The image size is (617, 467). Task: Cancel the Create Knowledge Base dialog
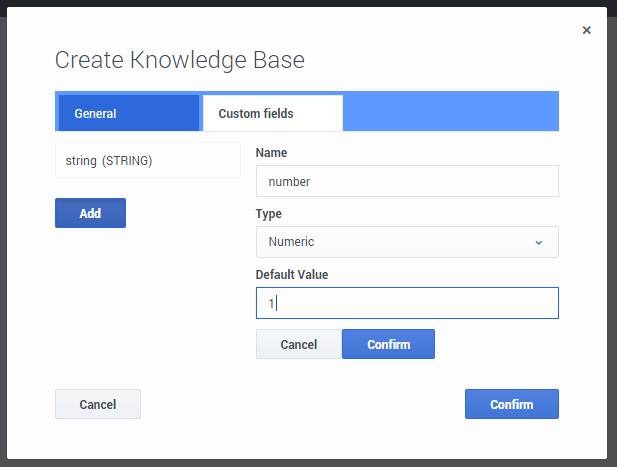[x=97, y=404]
